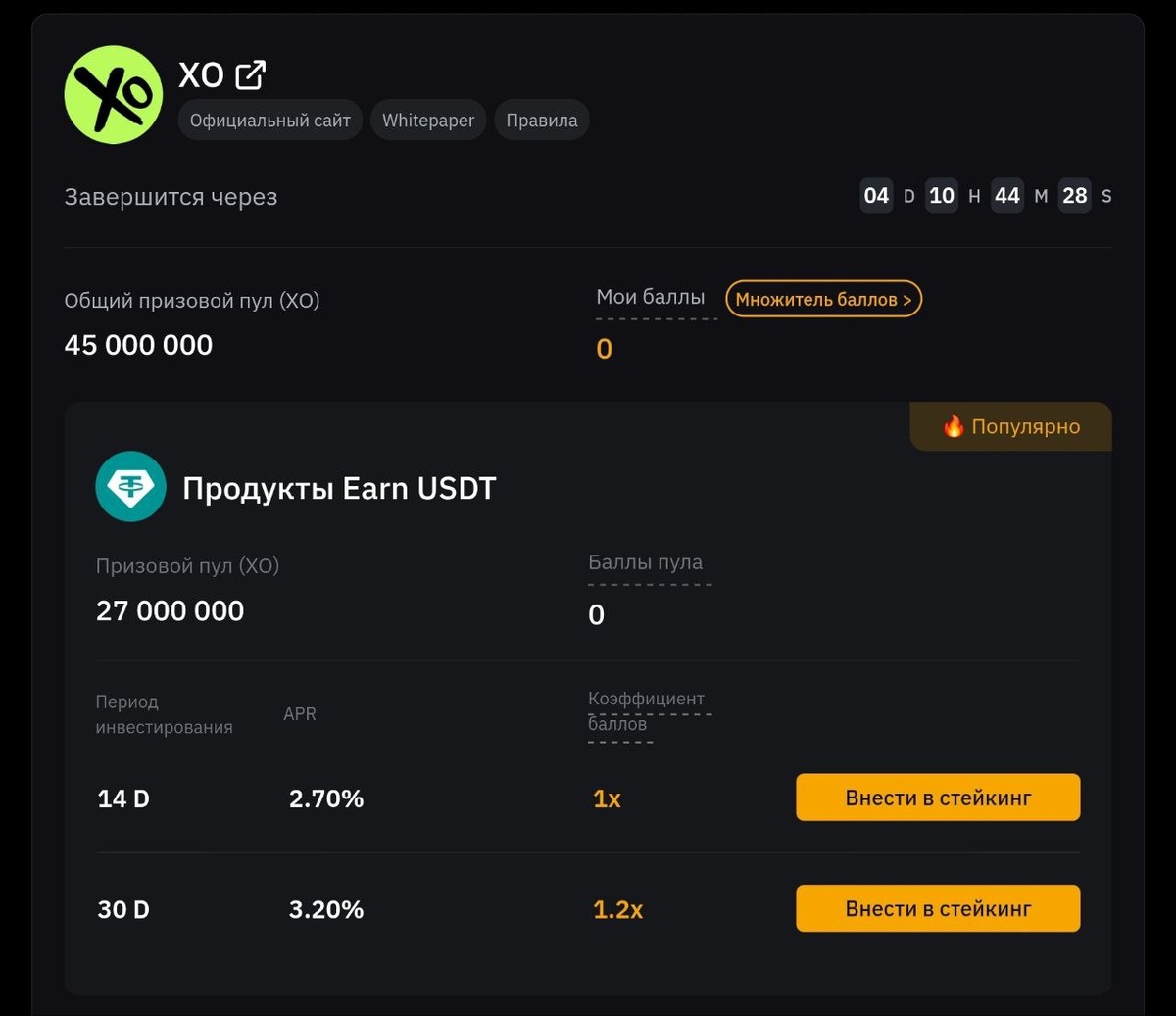Open the Whitepaper link
Screen dimensions: 1176x1016
(428, 121)
